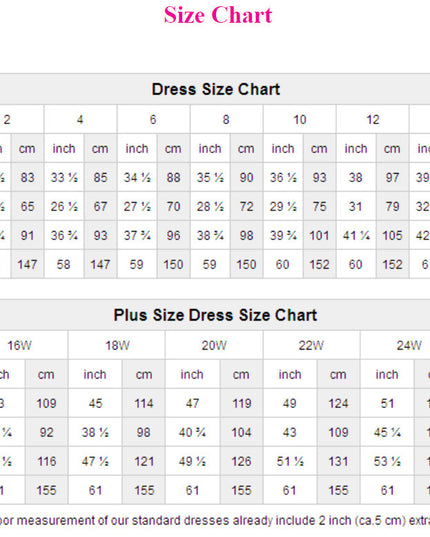Click the '29 ½' inch value

pos(283,207)
